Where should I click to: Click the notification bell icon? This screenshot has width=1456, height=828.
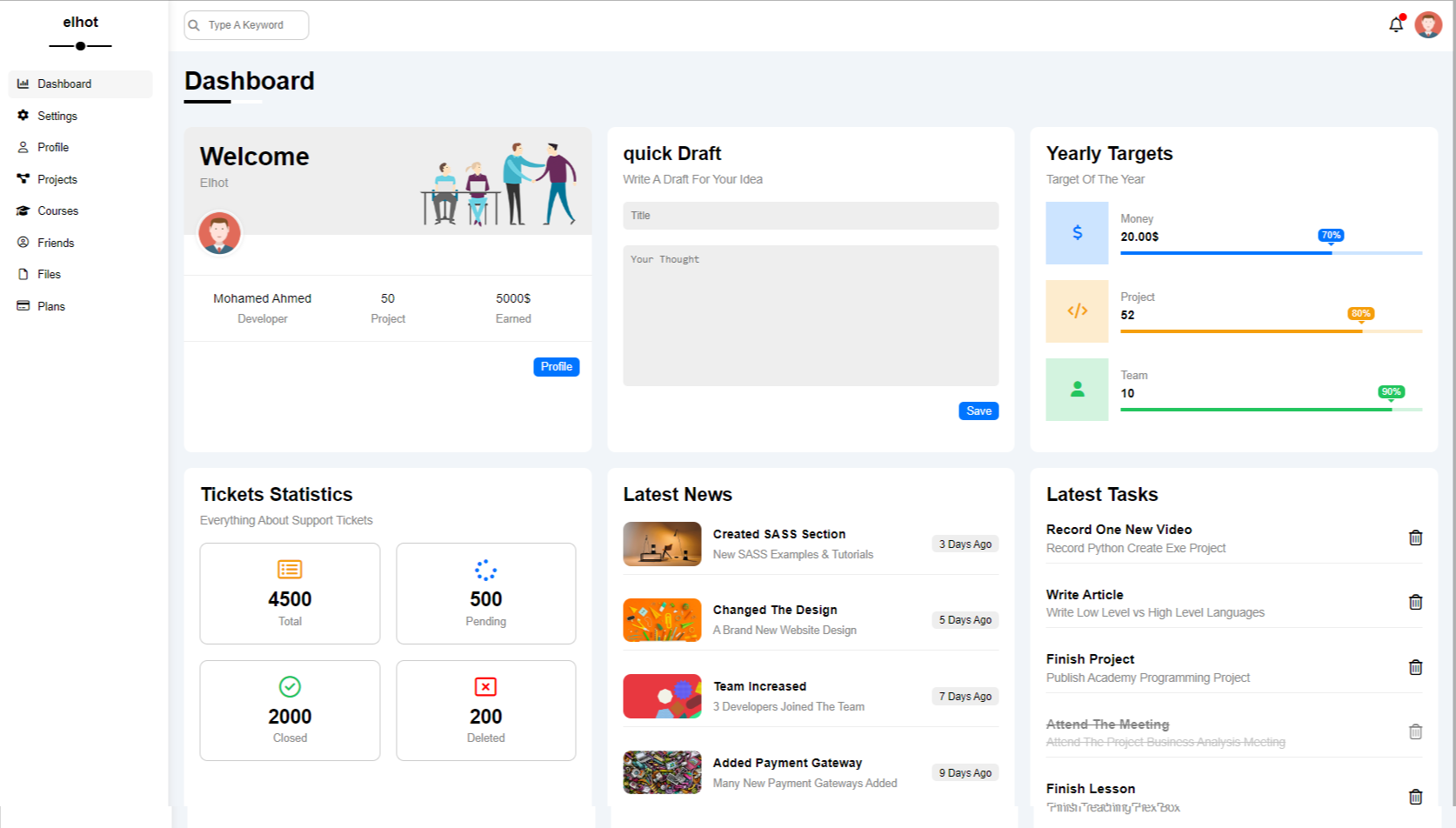pos(1396,25)
